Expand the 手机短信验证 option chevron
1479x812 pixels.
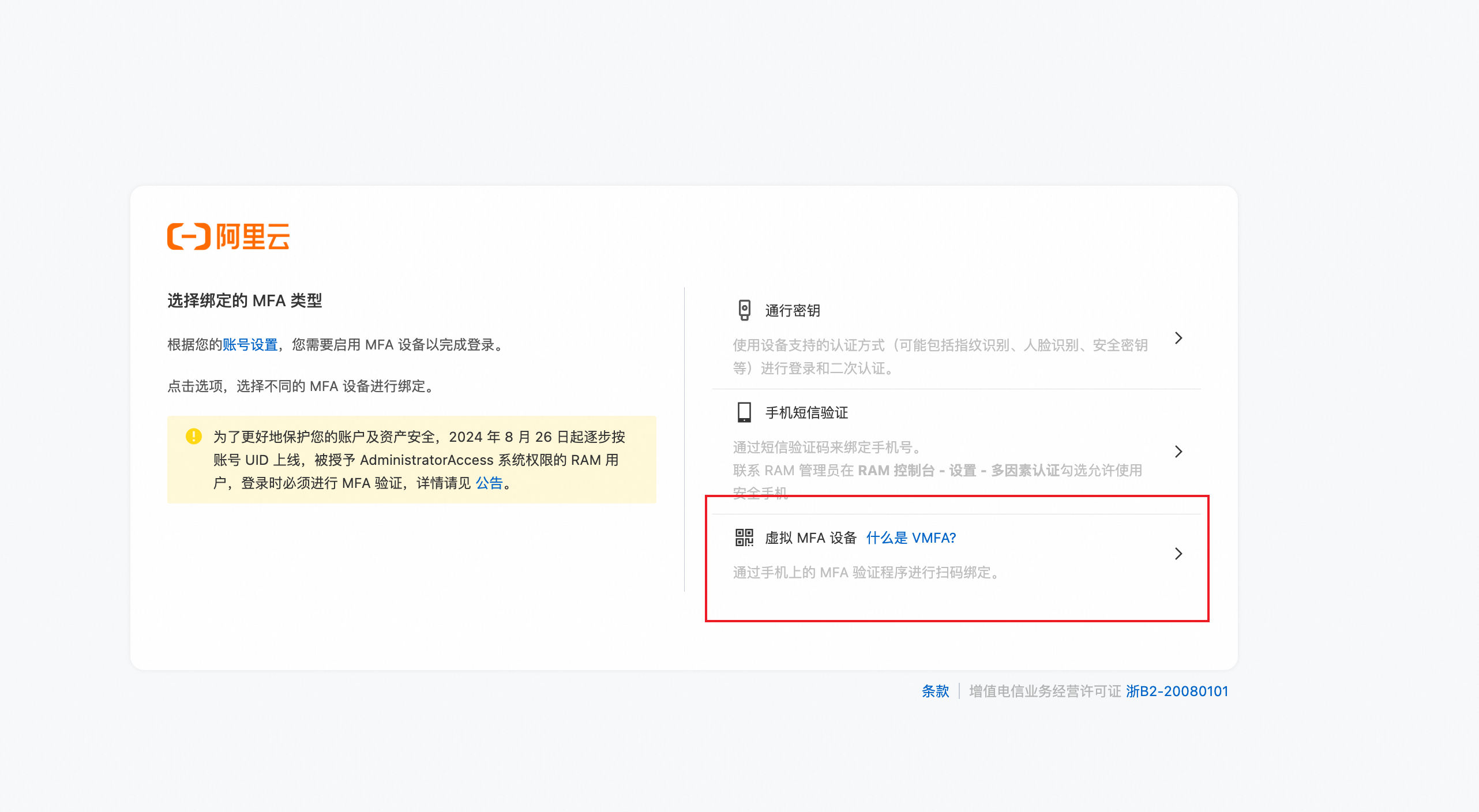(1178, 452)
